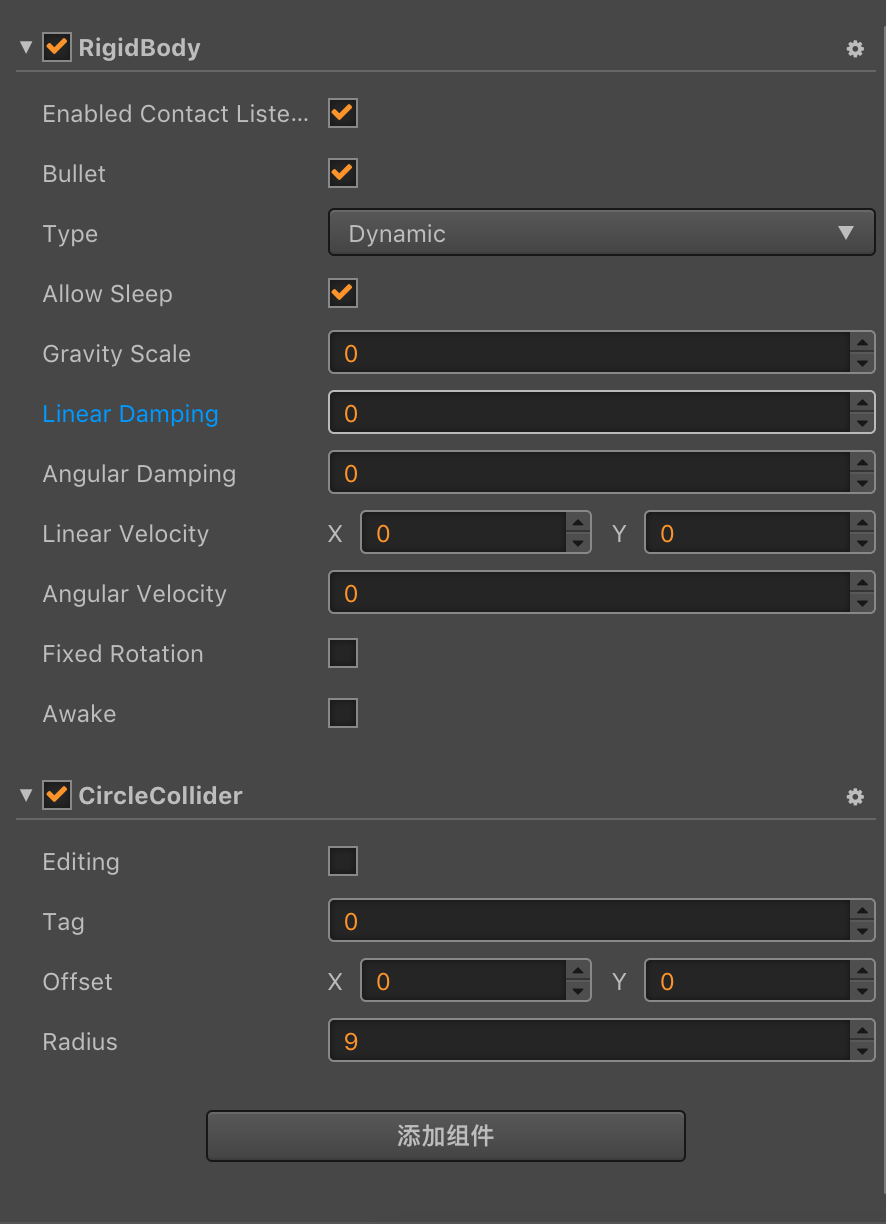Decrease Offset X with the down arrow
Screen dimensions: 886x1224
pyautogui.click(x=578, y=992)
